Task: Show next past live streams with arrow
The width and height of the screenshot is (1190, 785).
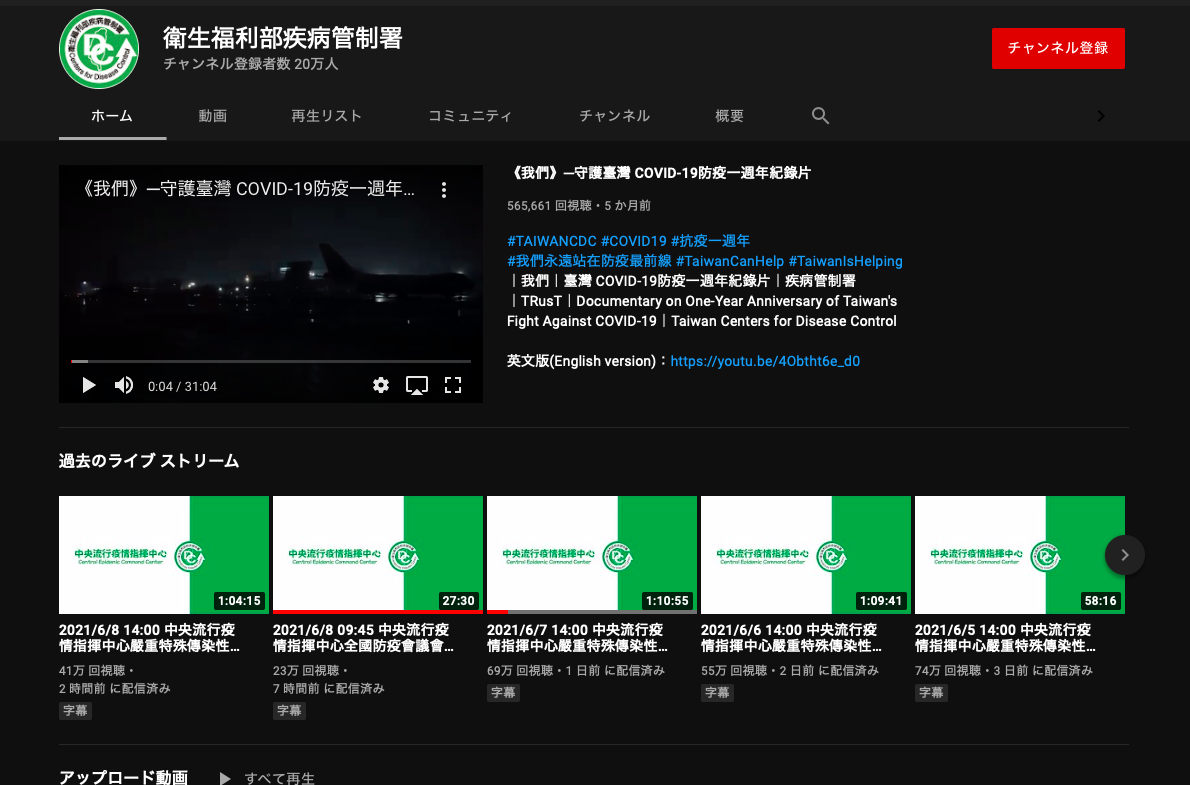Action: 1125,555
